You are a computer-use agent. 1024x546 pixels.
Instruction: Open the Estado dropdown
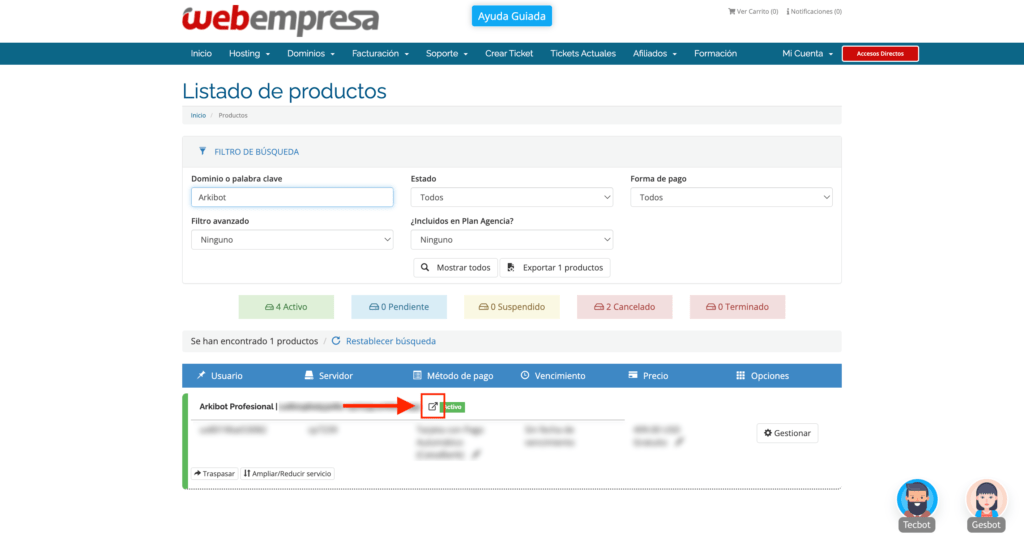click(511, 197)
